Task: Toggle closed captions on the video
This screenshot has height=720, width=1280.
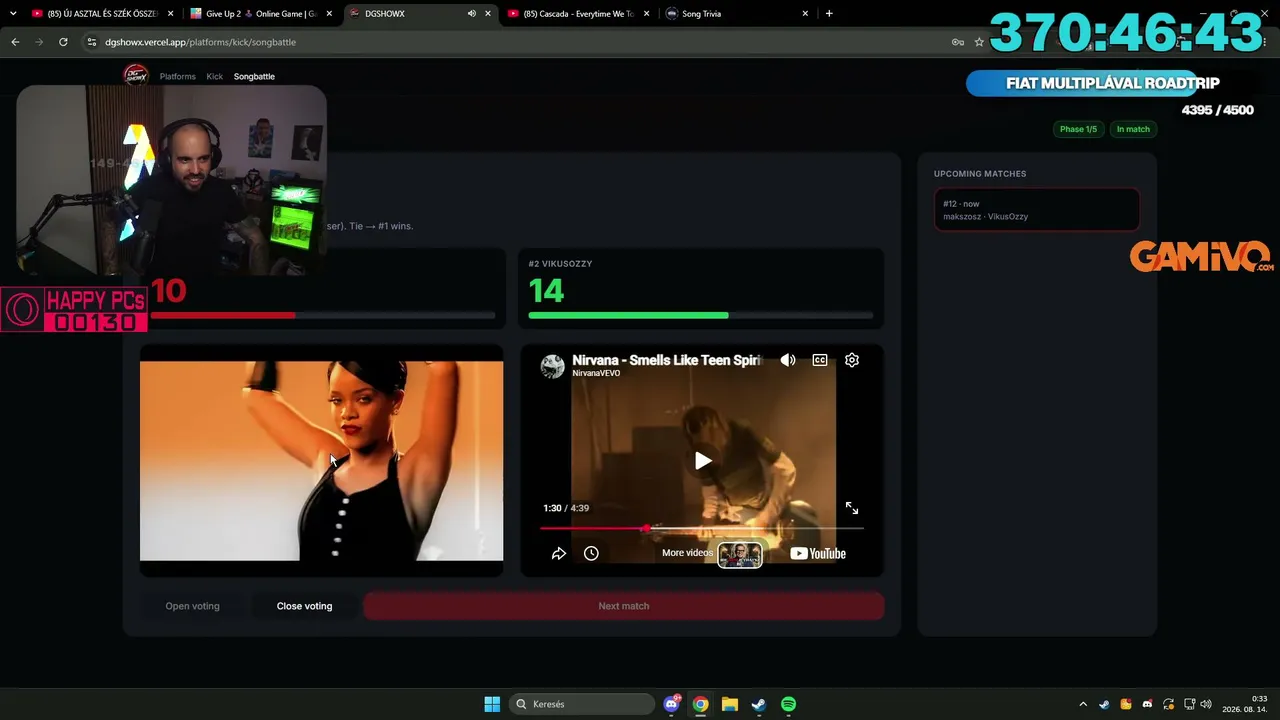Action: tap(820, 360)
